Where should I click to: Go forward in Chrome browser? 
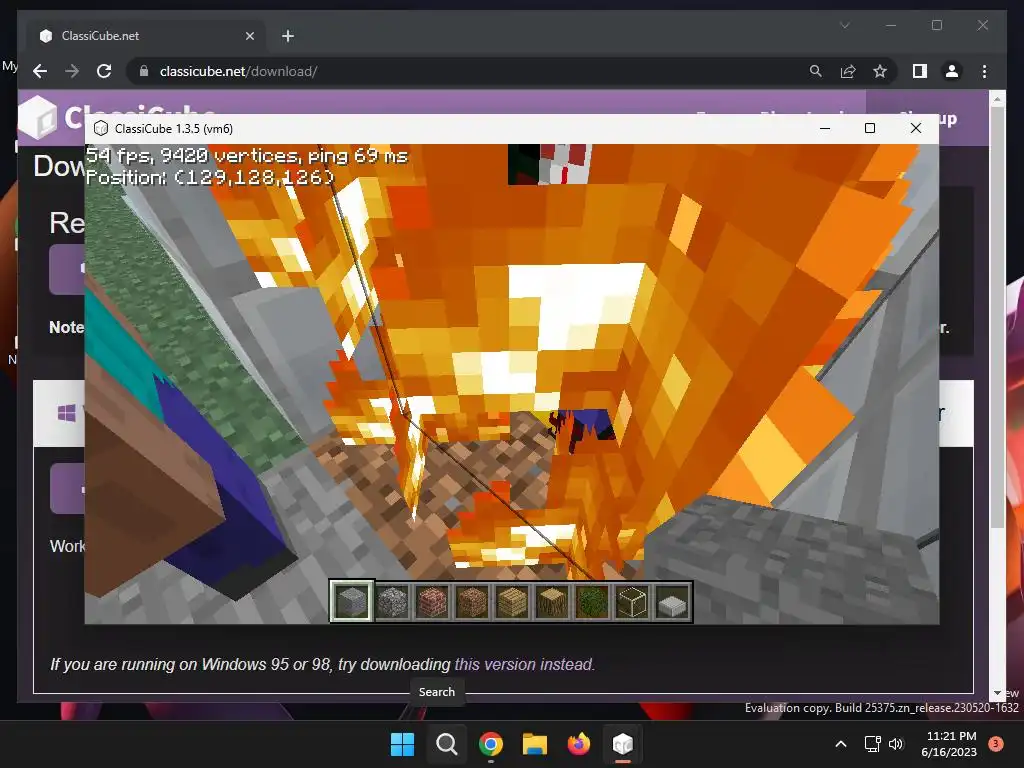72,71
